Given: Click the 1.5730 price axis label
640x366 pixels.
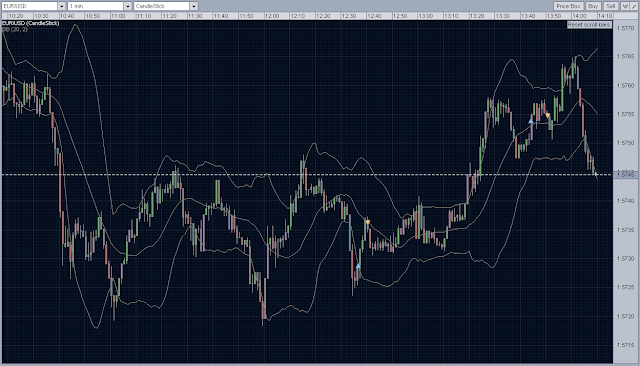Looking at the screenshot, I should (x=625, y=259).
